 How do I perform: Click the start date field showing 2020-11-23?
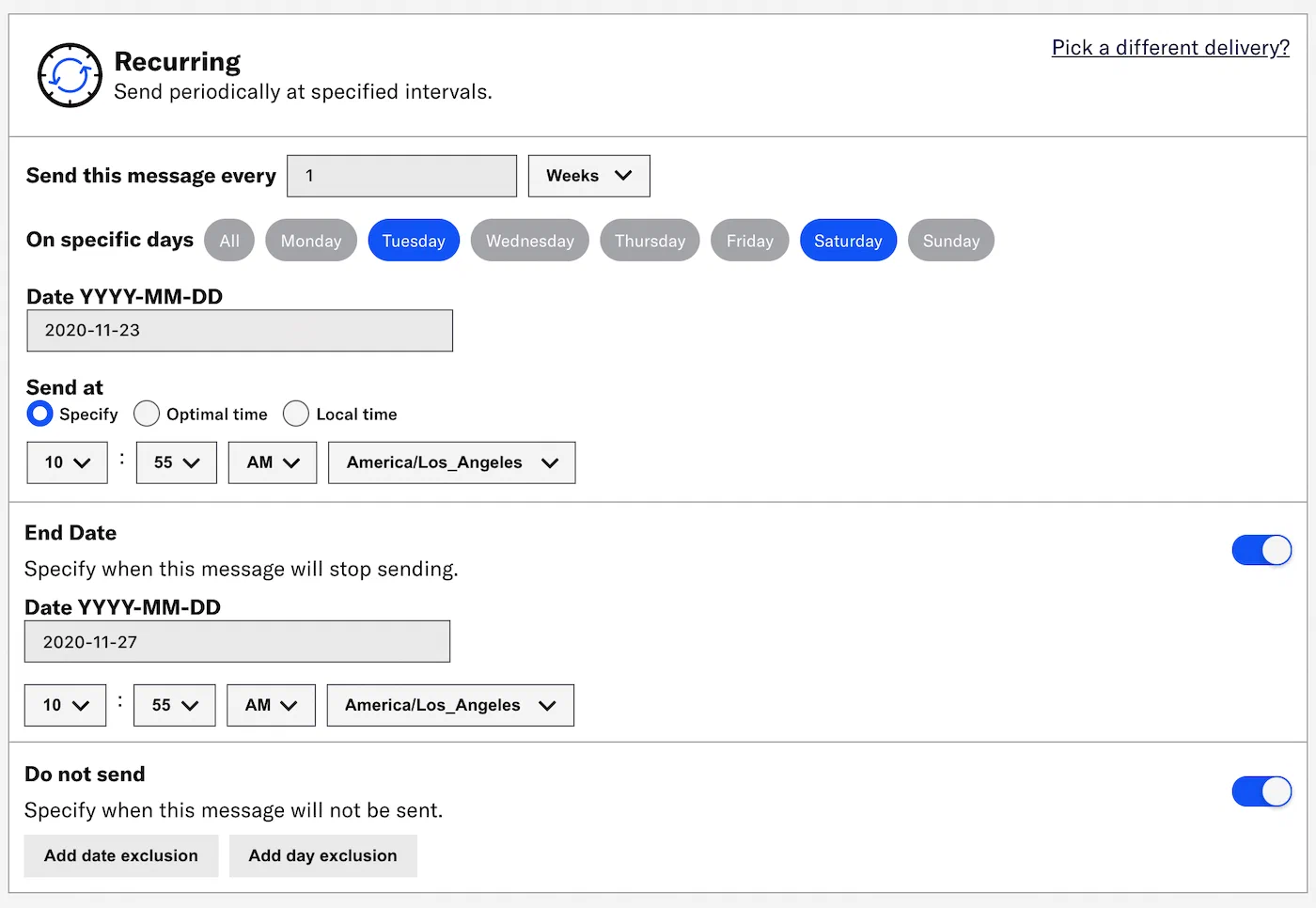[240, 331]
